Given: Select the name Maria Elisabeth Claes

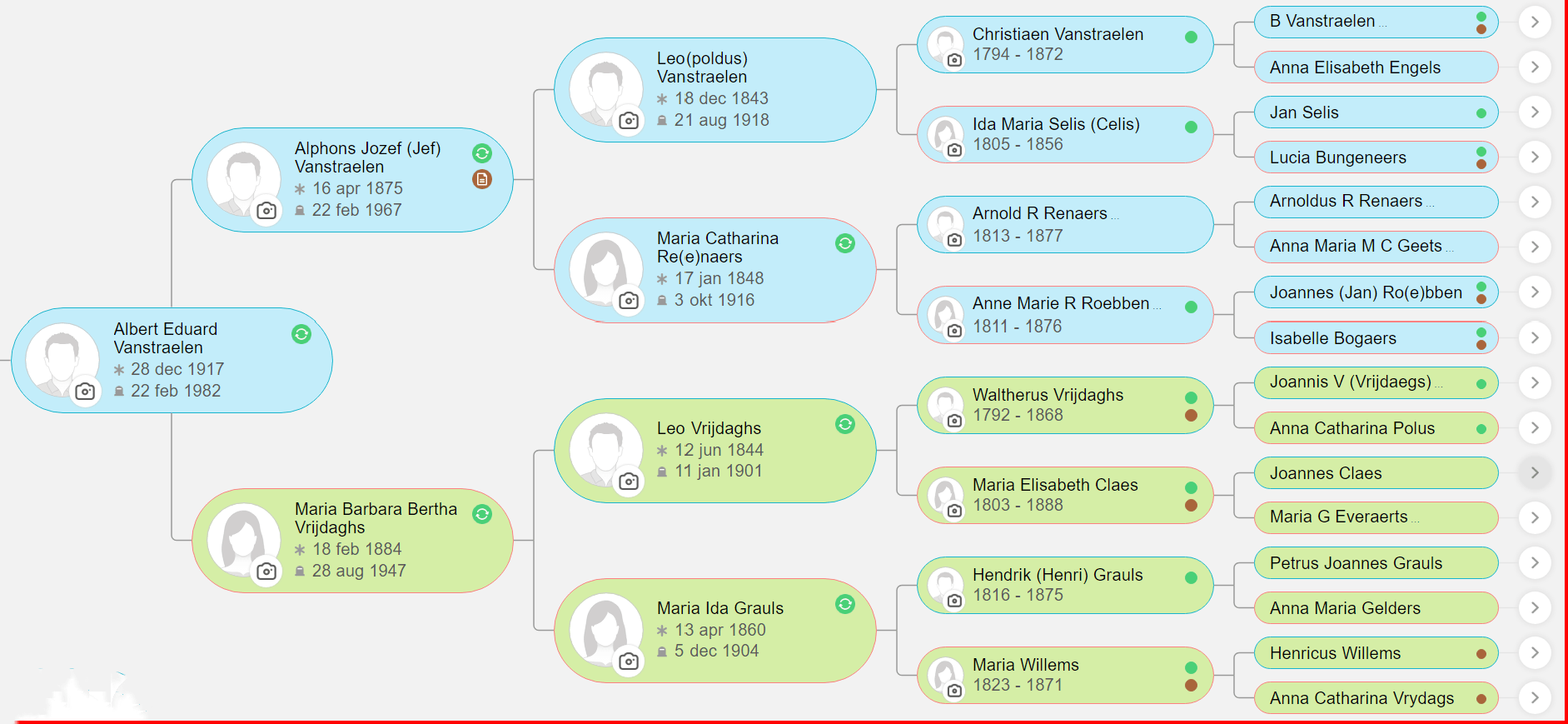Looking at the screenshot, I should pos(1055,485).
